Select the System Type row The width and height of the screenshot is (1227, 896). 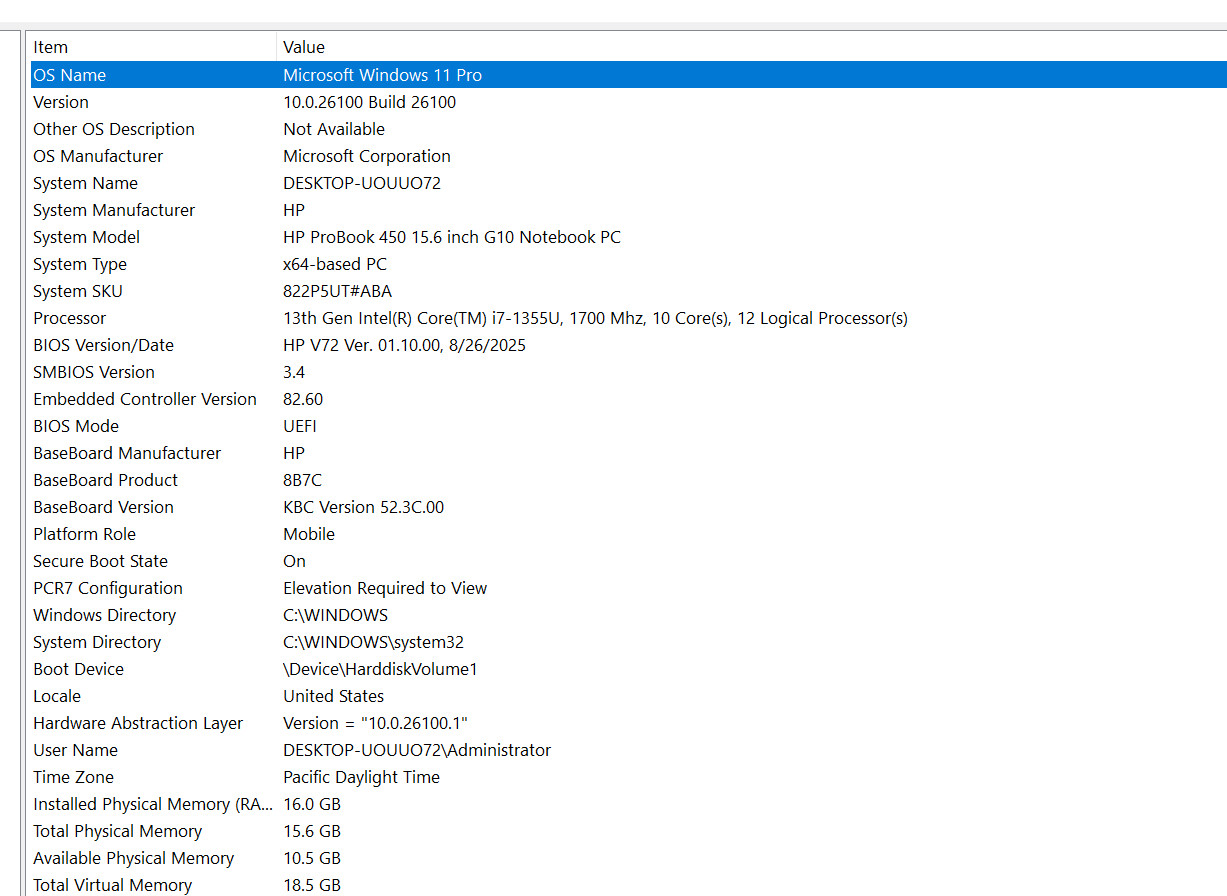tap(629, 264)
